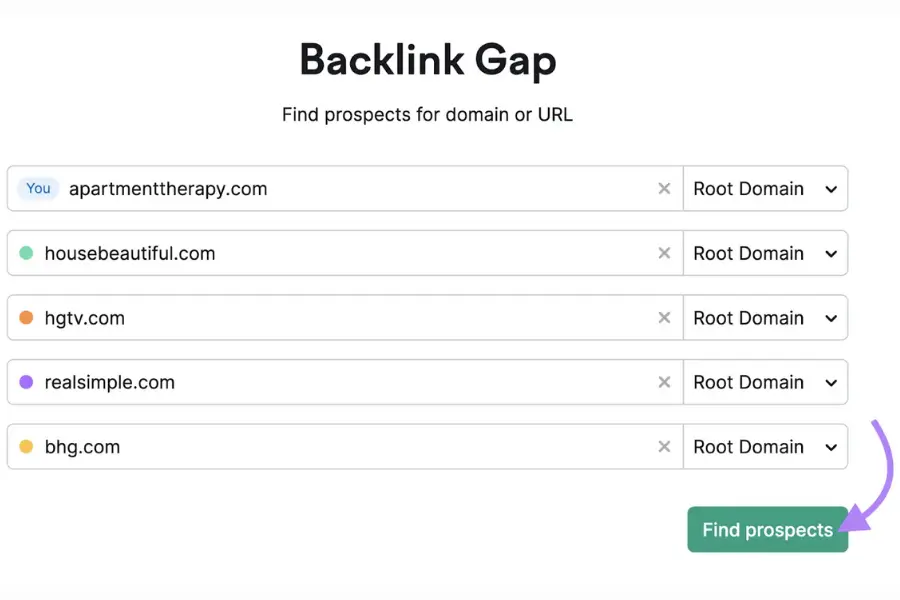Click orange dot beside hgtv.com
The height and width of the screenshot is (600, 900).
pyautogui.click(x=26, y=318)
